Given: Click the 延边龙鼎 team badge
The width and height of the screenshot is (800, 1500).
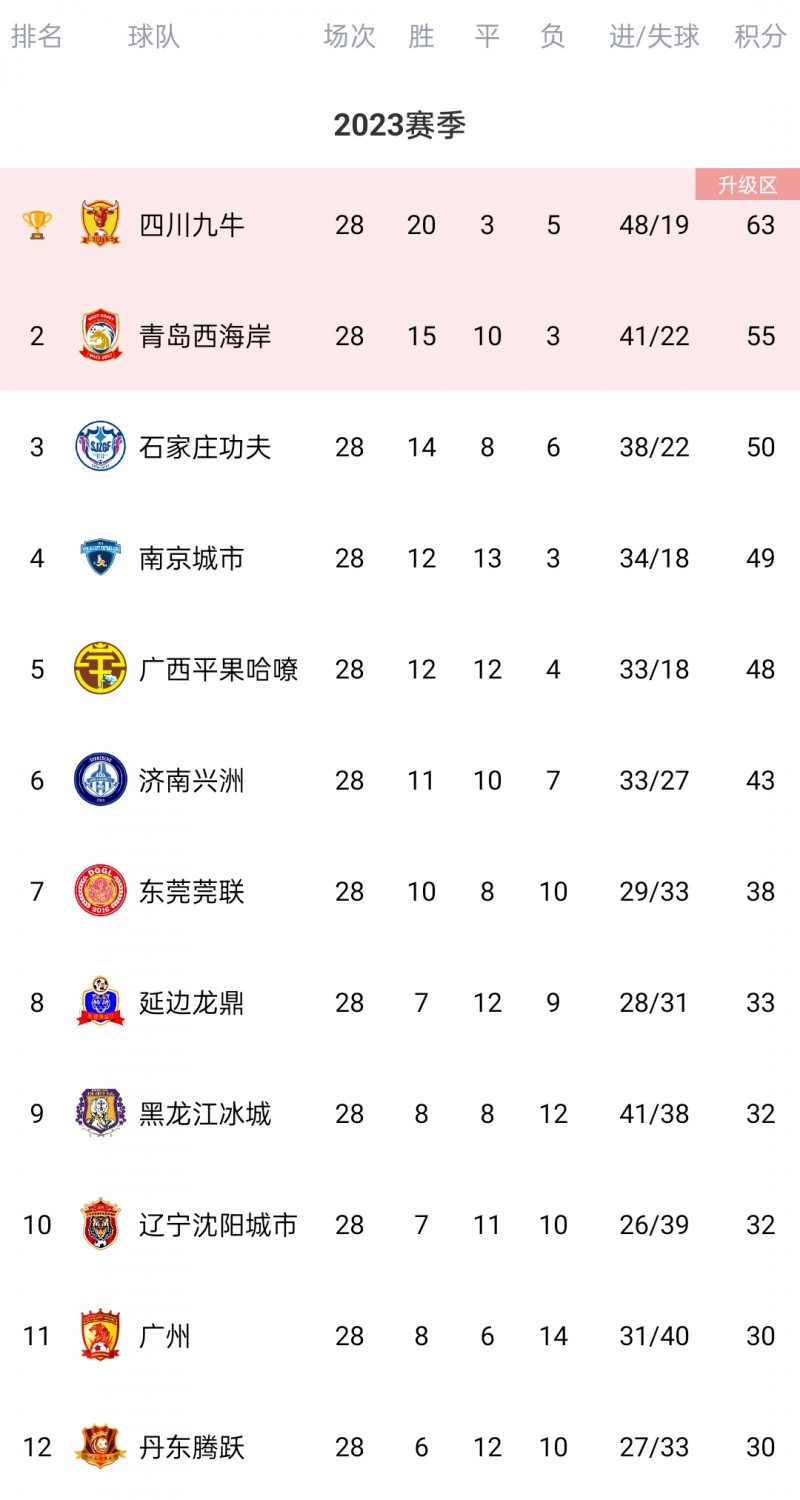Looking at the screenshot, I should tap(101, 1002).
